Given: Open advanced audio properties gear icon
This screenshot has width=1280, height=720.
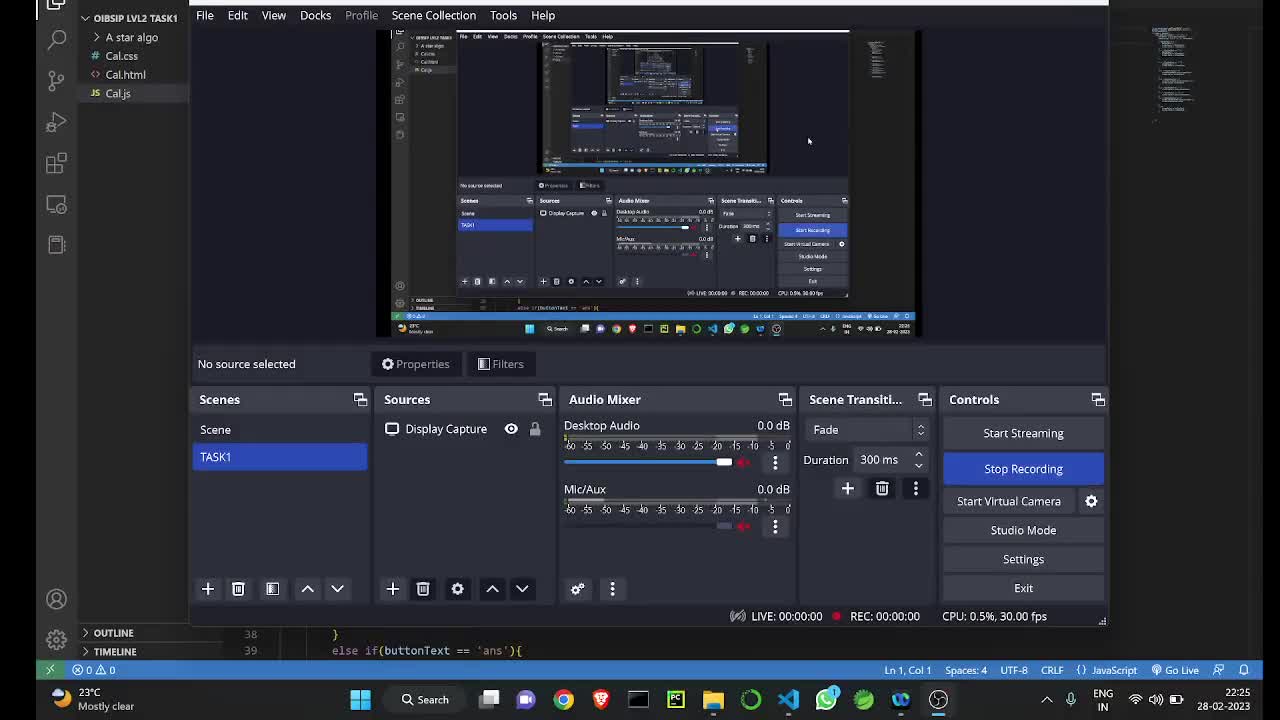Looking at the screenshot, I should 577,589.
